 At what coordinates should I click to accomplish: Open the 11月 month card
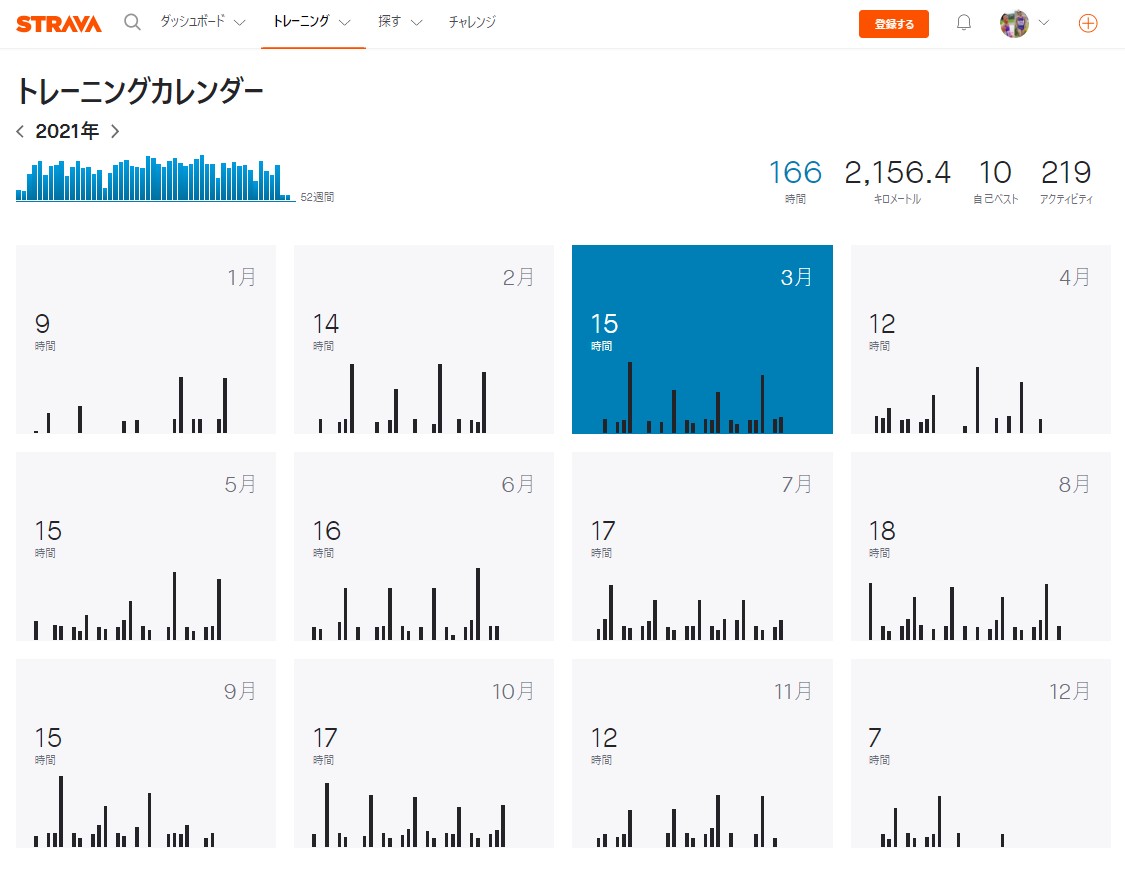click(x=702, y=753)
